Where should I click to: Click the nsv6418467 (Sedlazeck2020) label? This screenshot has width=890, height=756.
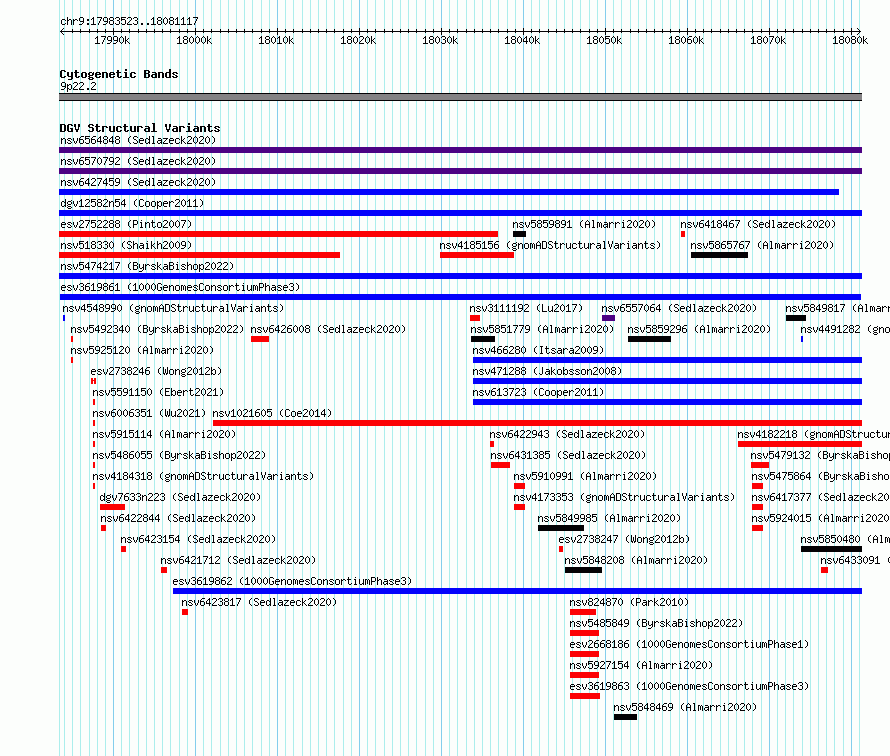758,224
